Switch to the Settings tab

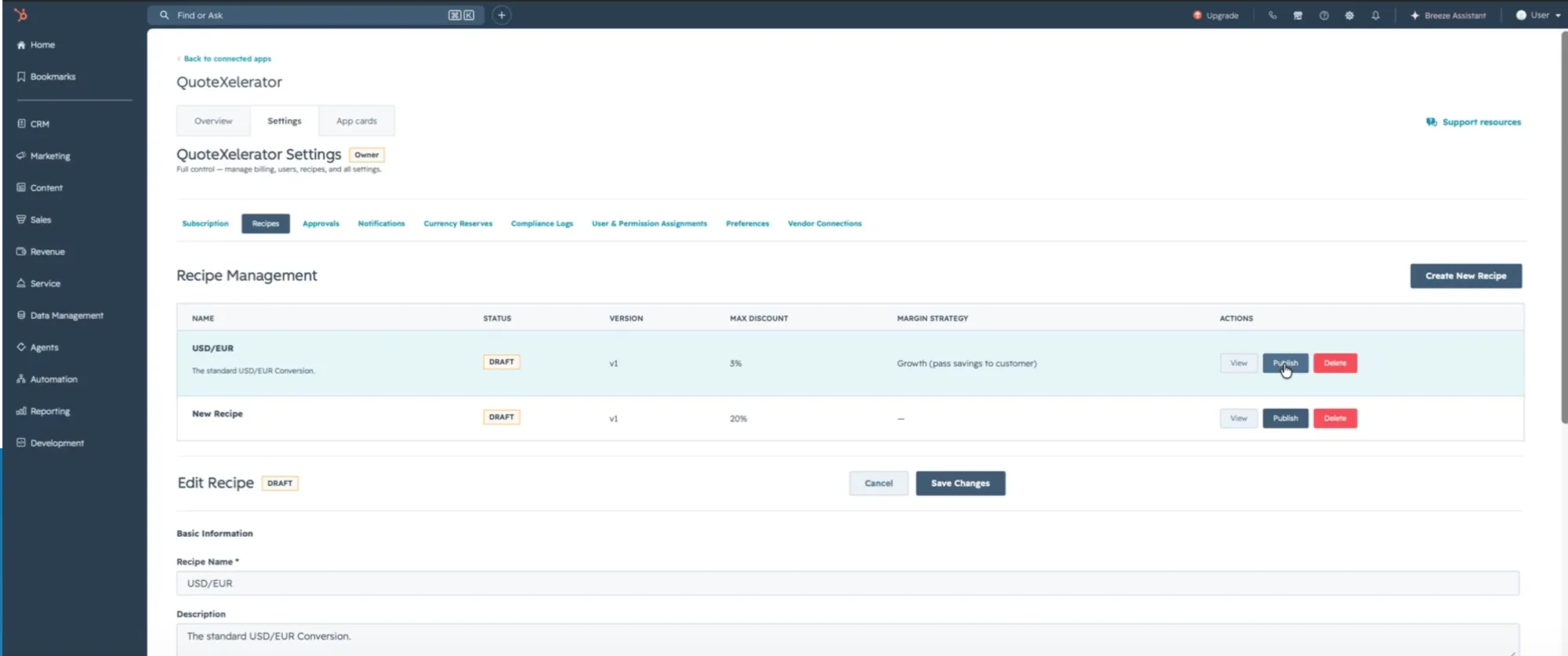click(x=284, y=121)
